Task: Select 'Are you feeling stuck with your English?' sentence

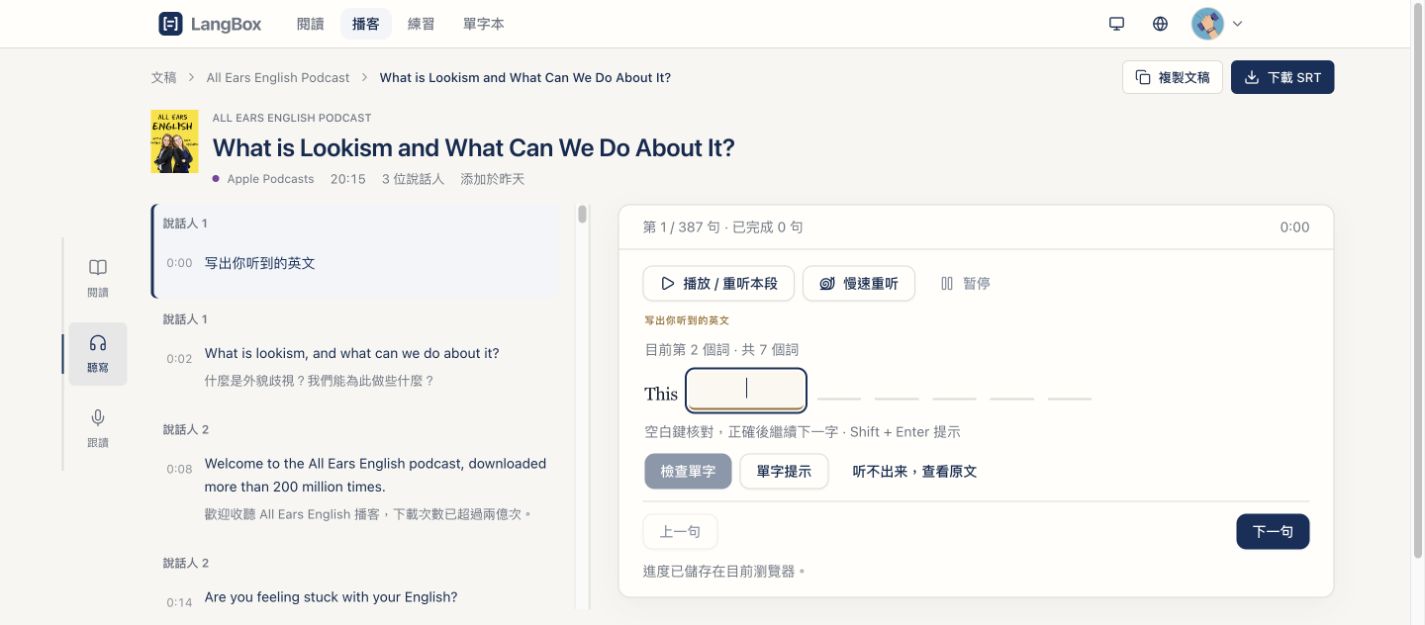Action: pyautogui.click(x=331, y=597)
